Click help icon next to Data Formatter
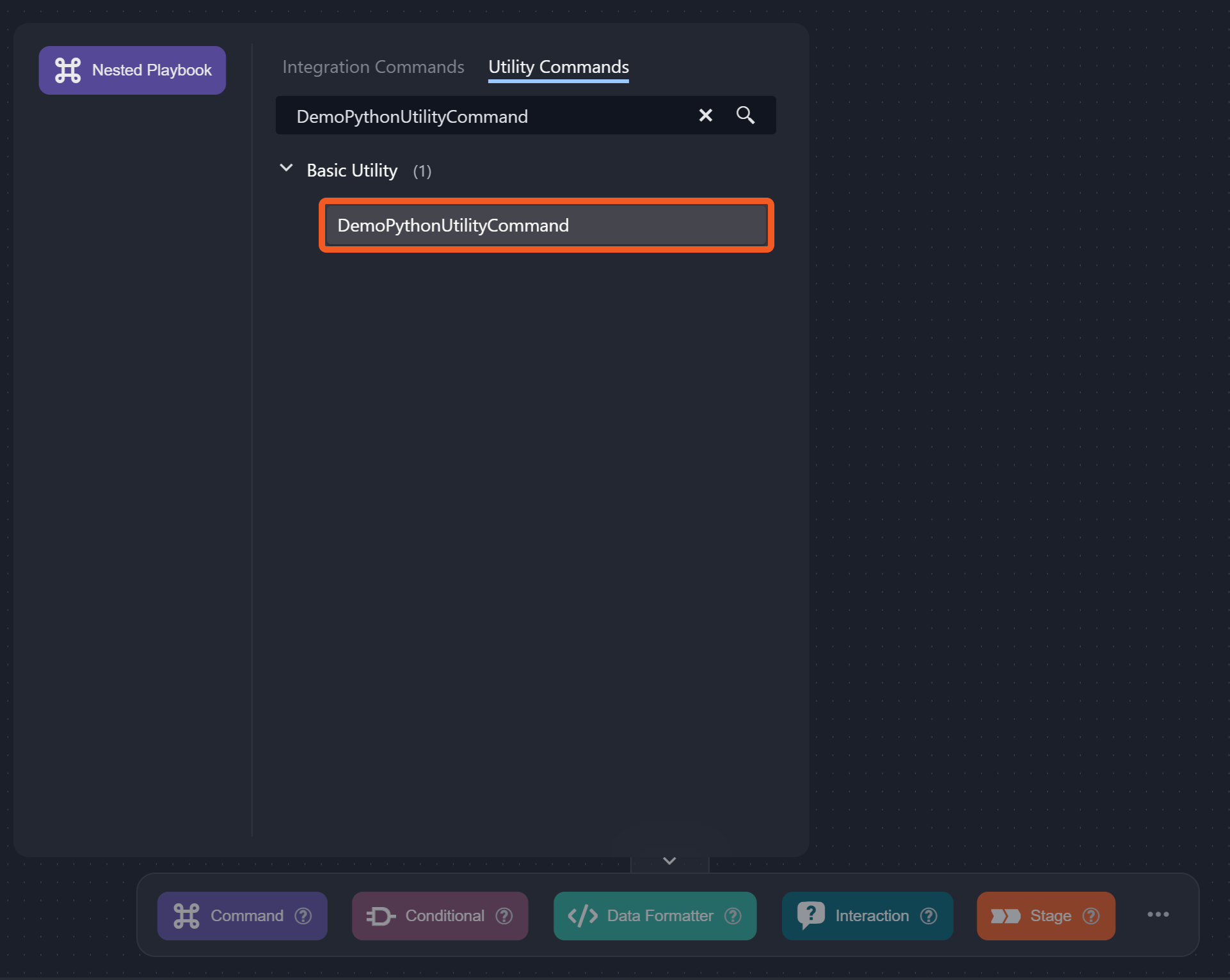Viewport: 1230px width, 980px height. (733, 916)
